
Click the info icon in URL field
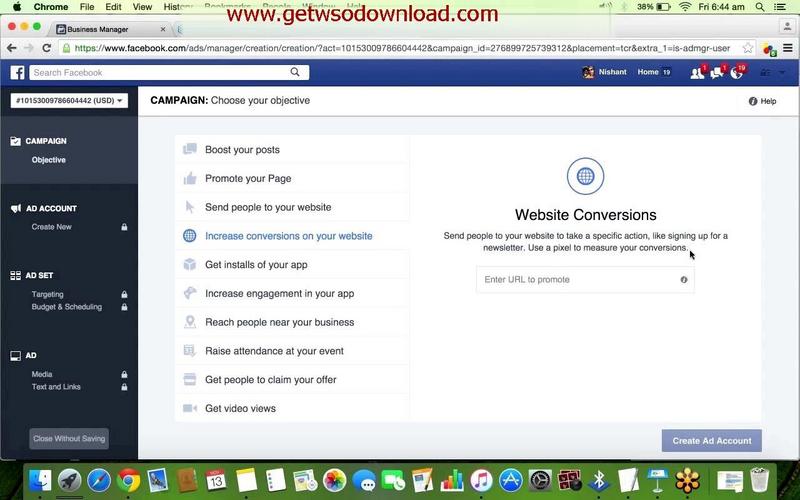[x=684, y=280]
